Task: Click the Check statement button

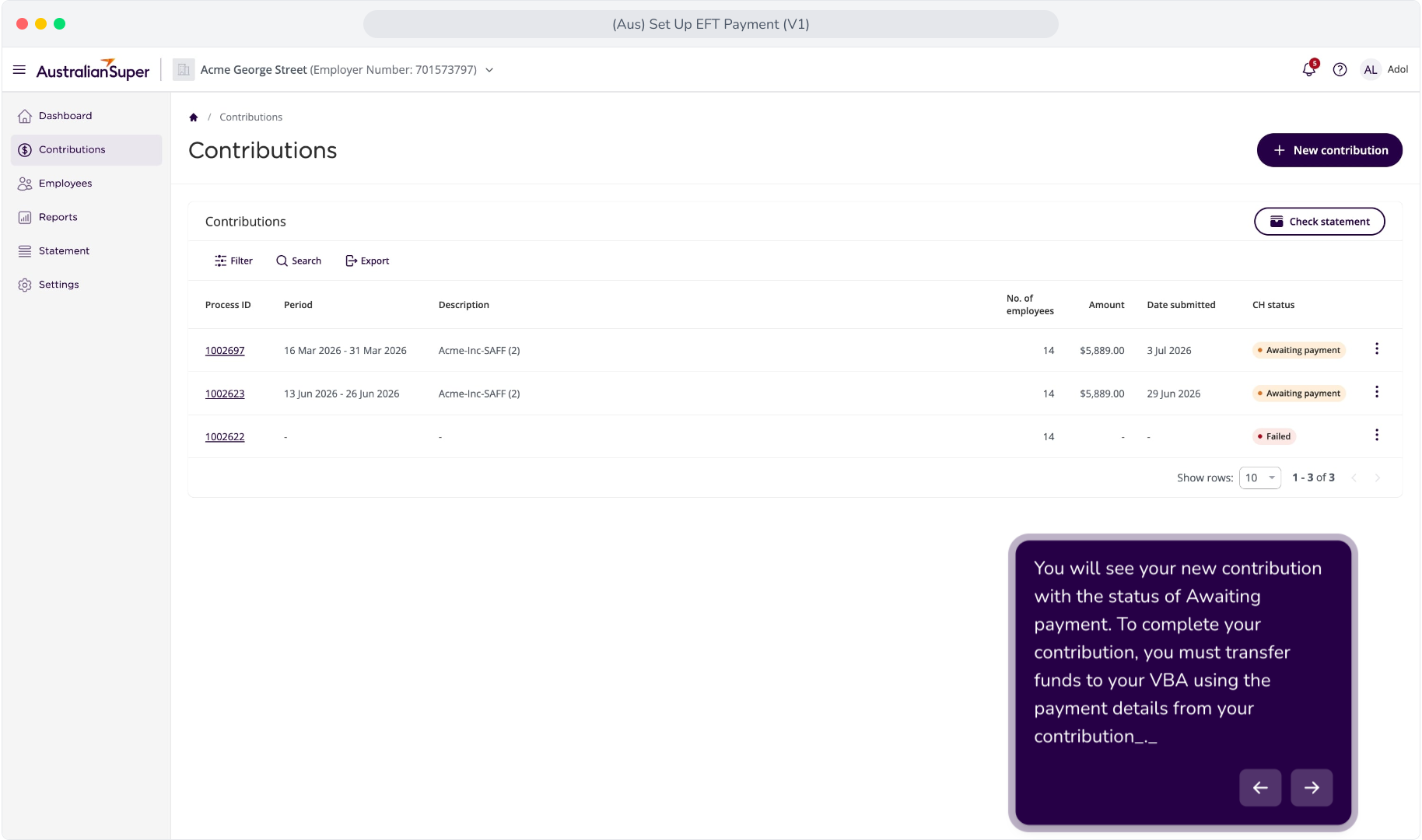Action: (x=1319, y=222)
